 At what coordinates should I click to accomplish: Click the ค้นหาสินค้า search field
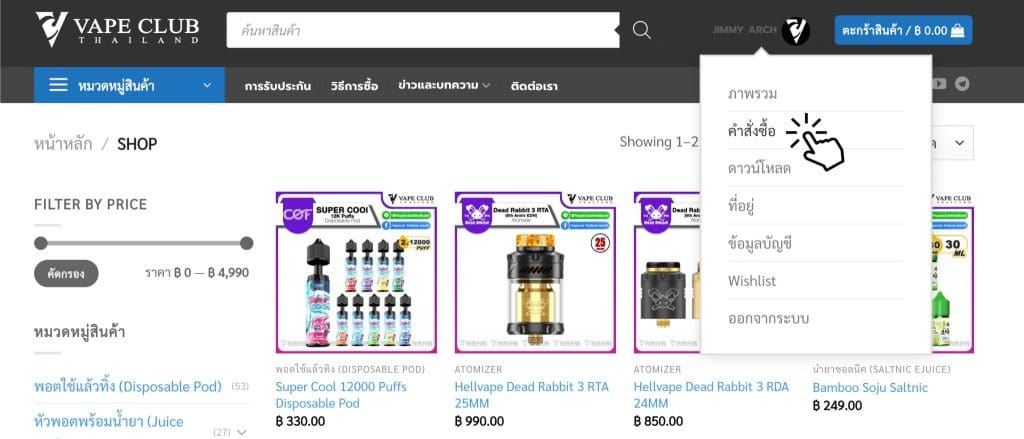coord(423,30)
